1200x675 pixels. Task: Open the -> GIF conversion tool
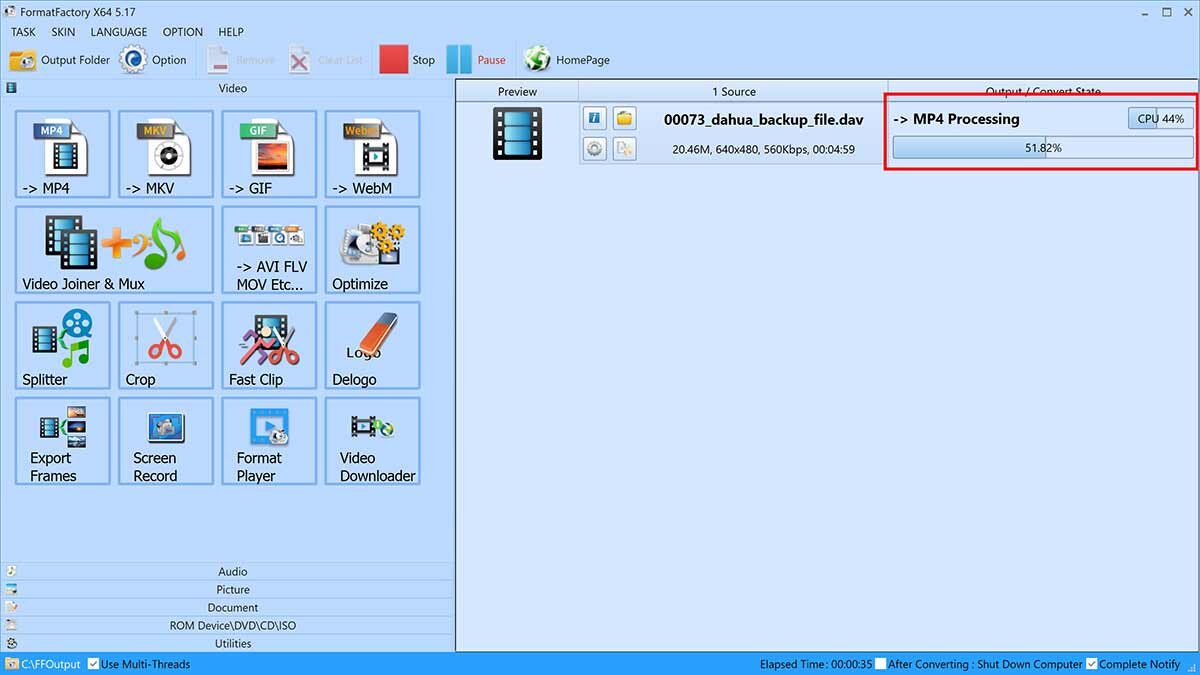point(269,154)
